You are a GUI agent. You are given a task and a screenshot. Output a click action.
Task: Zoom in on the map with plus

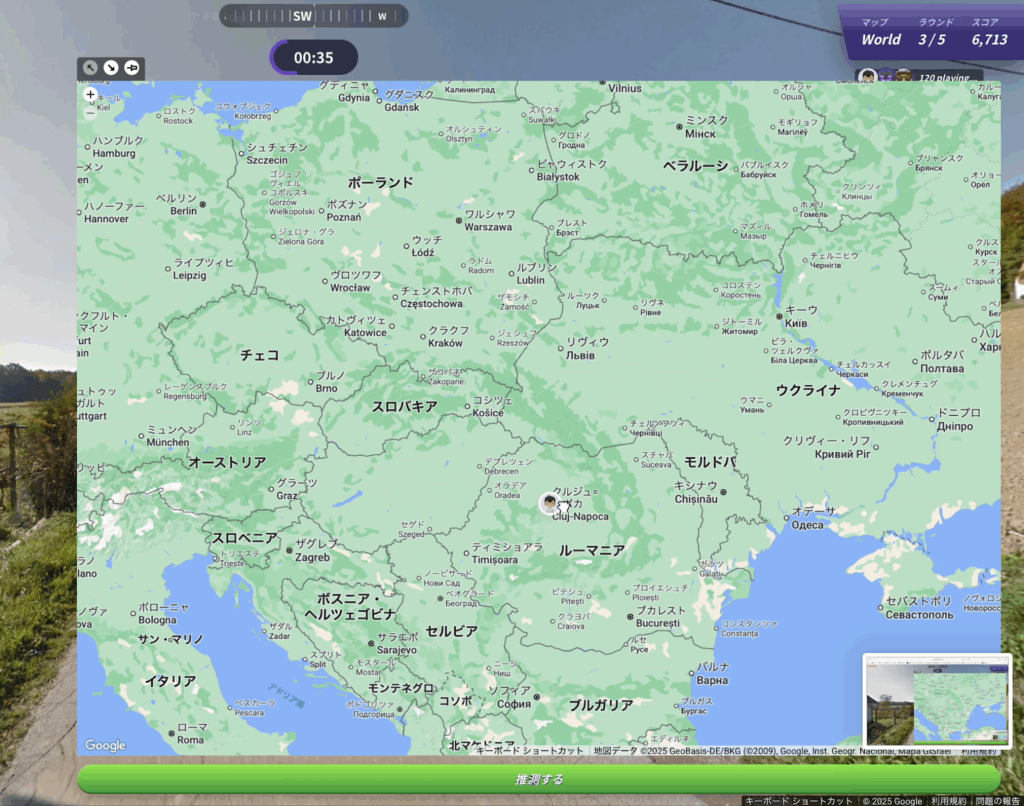pyautogui.click(x=90, y=95)
